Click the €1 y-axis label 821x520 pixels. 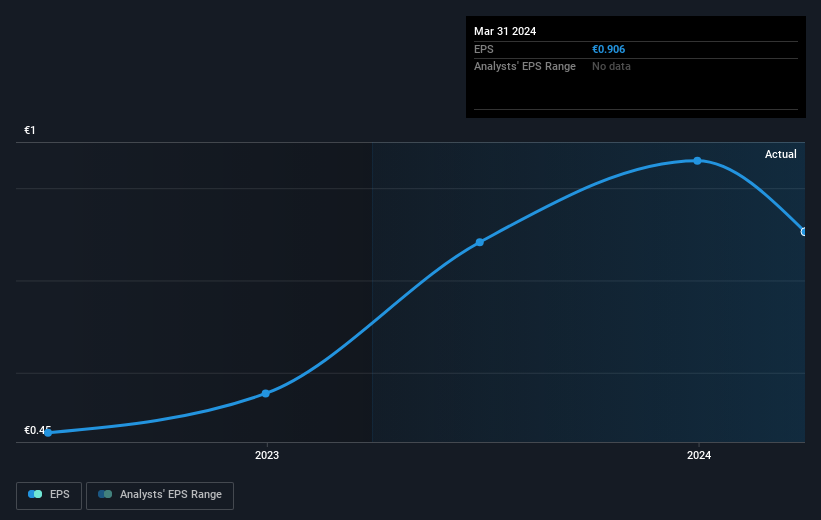[x=30, y=130]
